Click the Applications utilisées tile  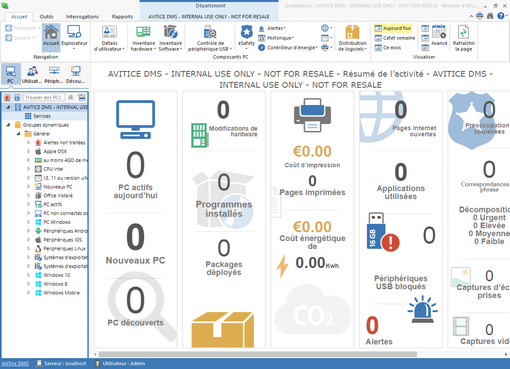pos(401,182)
